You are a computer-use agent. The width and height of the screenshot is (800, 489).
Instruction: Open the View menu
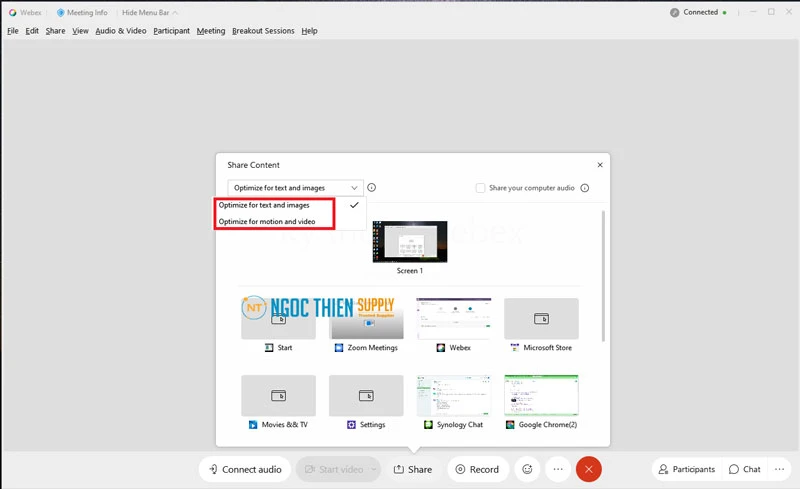point(80,31)
